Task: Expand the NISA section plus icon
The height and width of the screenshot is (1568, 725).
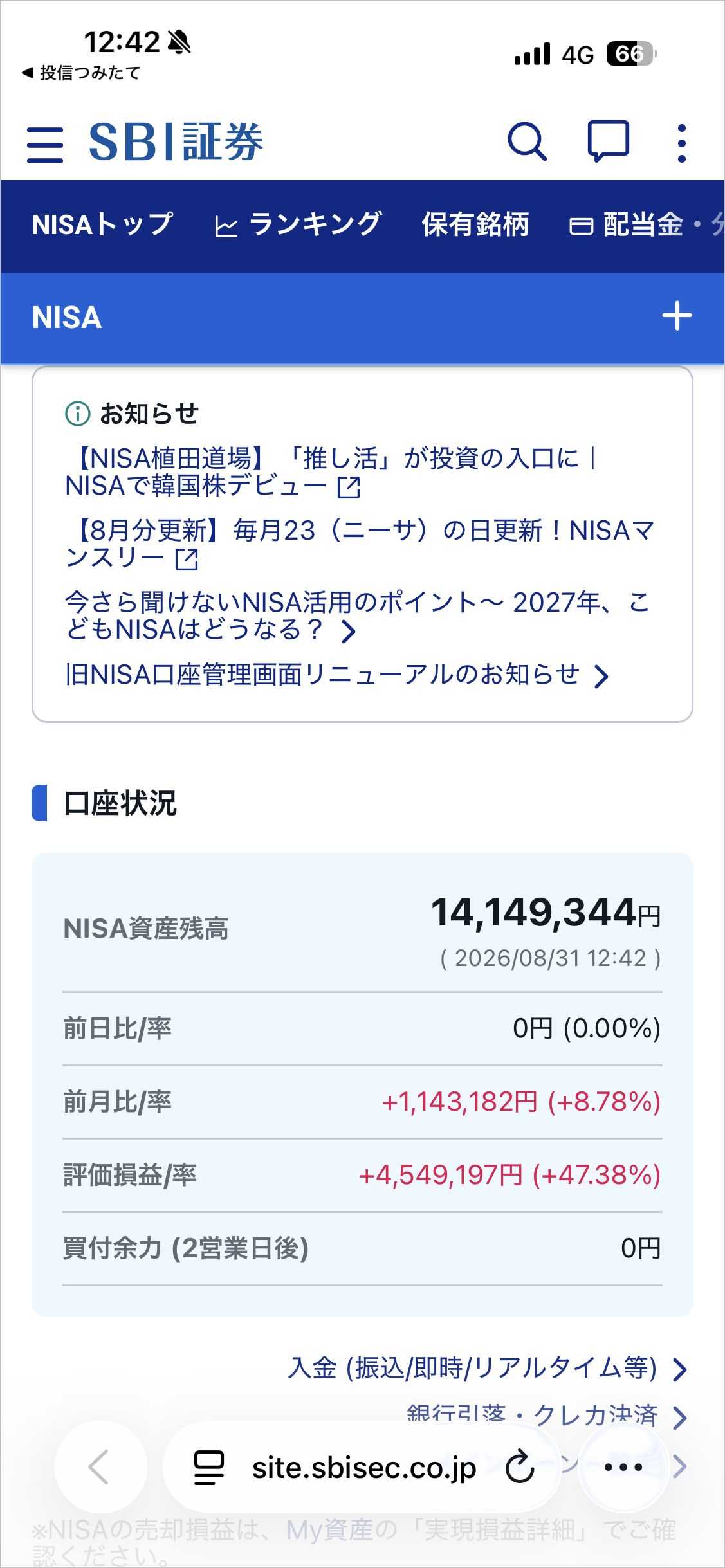Action: (x=677, y=316)
